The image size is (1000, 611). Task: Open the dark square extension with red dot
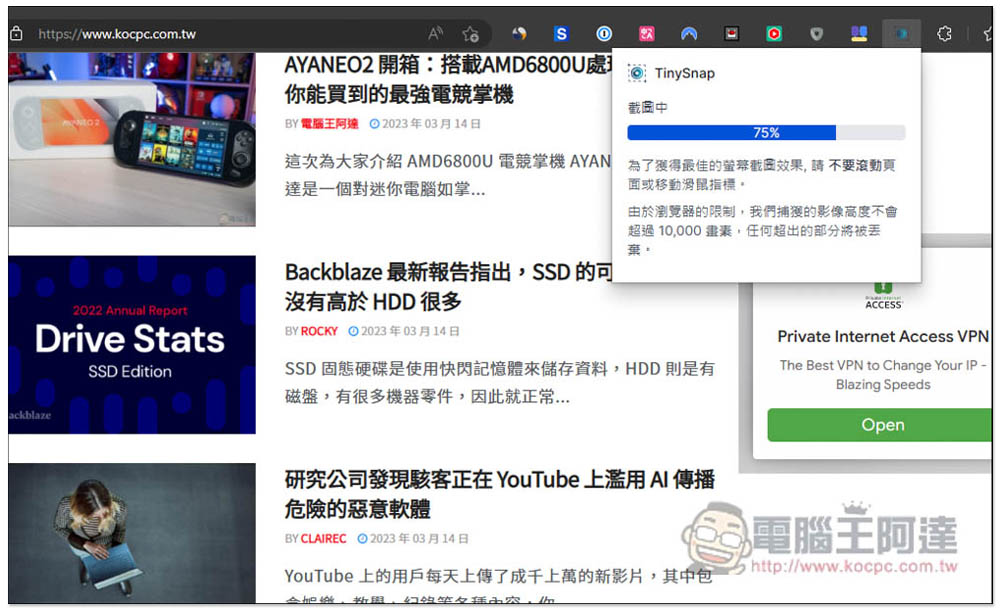point(732,34)
